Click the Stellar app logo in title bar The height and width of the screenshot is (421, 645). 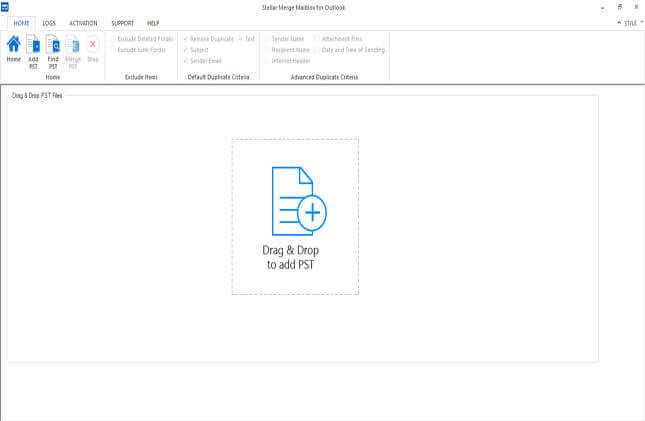click(x=5, y=7)
